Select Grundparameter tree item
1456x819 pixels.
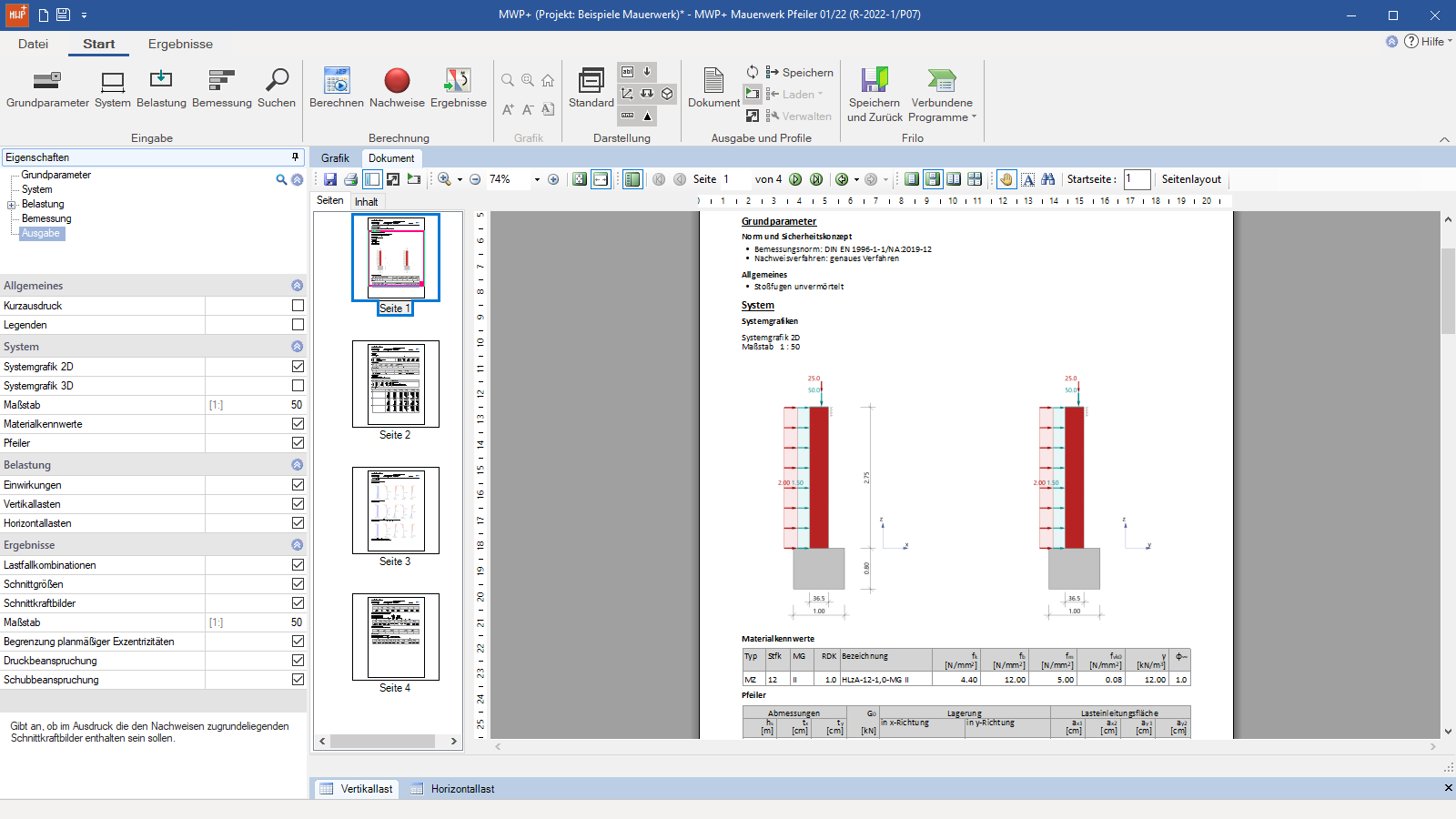(56, 175)
